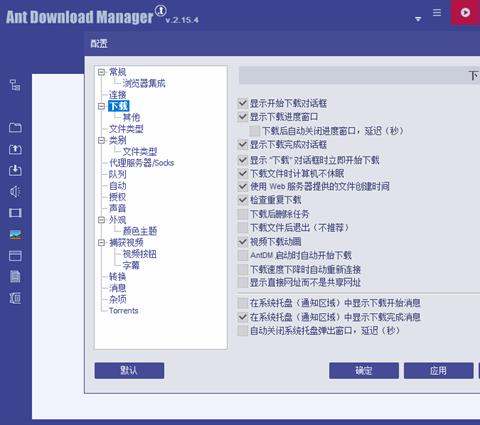This screenshot has height=425, width=480.
Task: Click the 确定 button
Action: click(364, 371)
